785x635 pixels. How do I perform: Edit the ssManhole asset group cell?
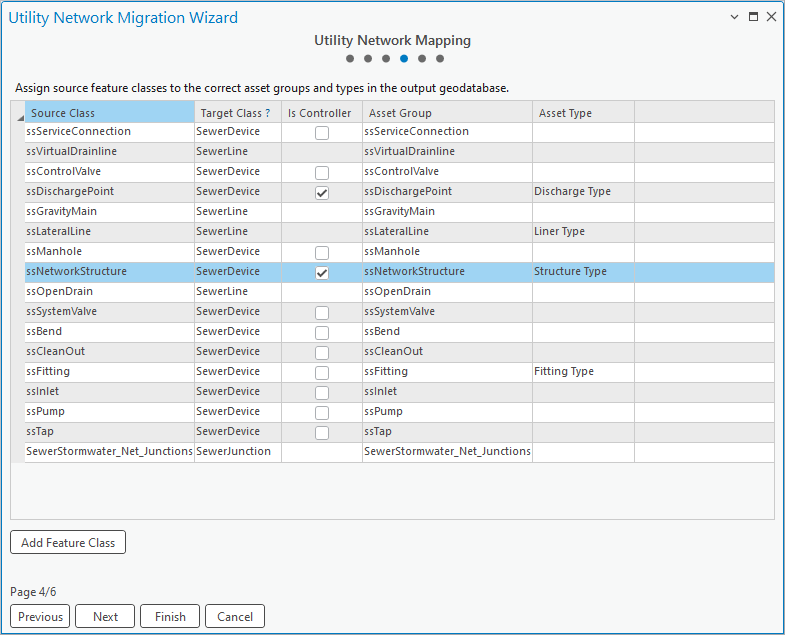(448, 252)
